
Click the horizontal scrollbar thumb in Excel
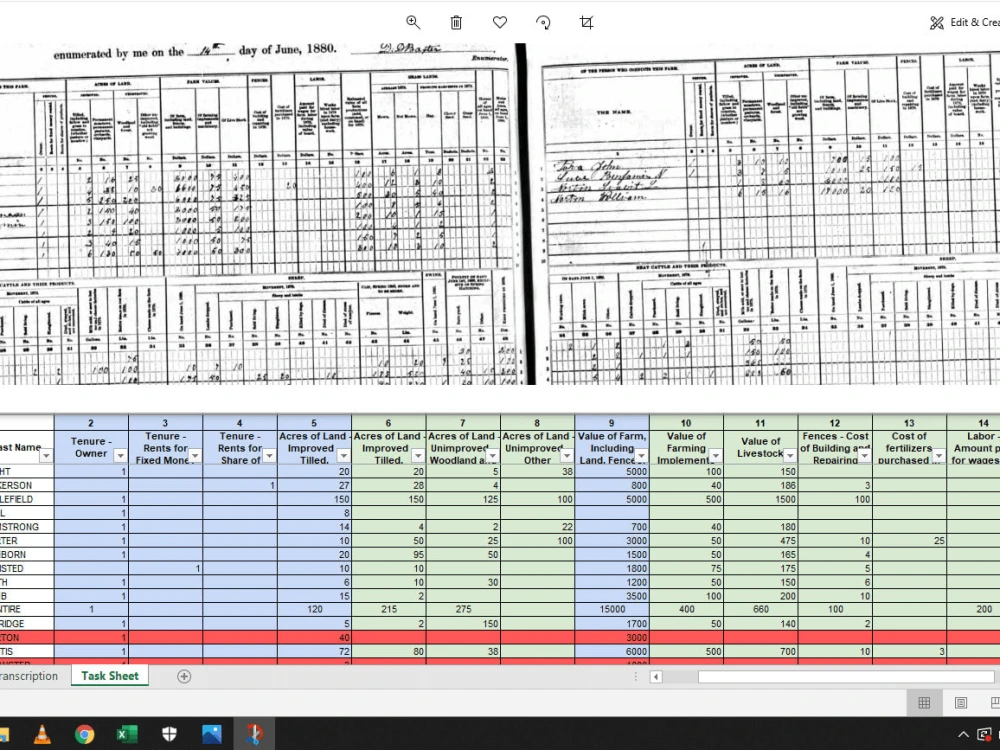pyautogui.click(x=846, y=677)
